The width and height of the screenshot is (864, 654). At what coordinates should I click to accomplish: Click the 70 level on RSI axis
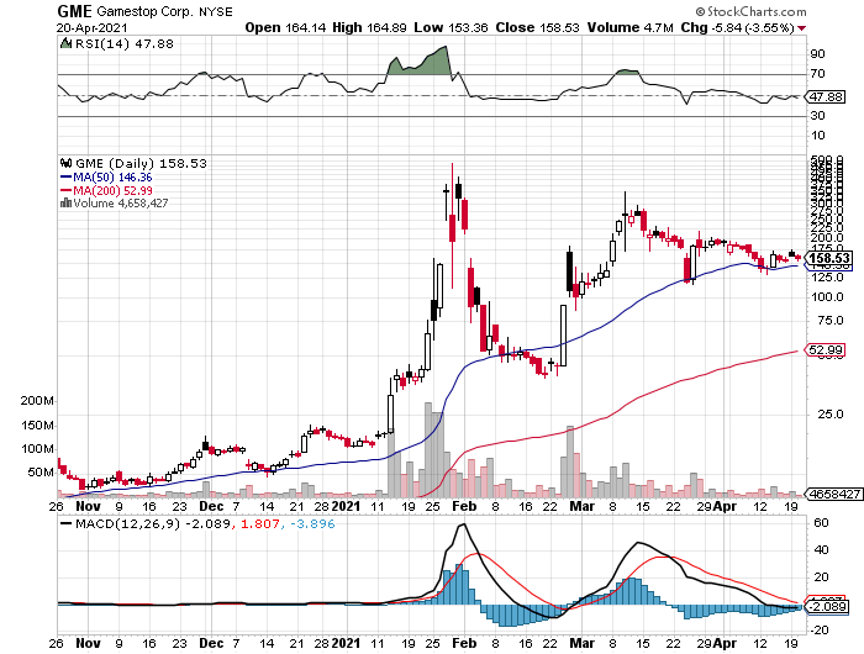[x=818, y=74]
